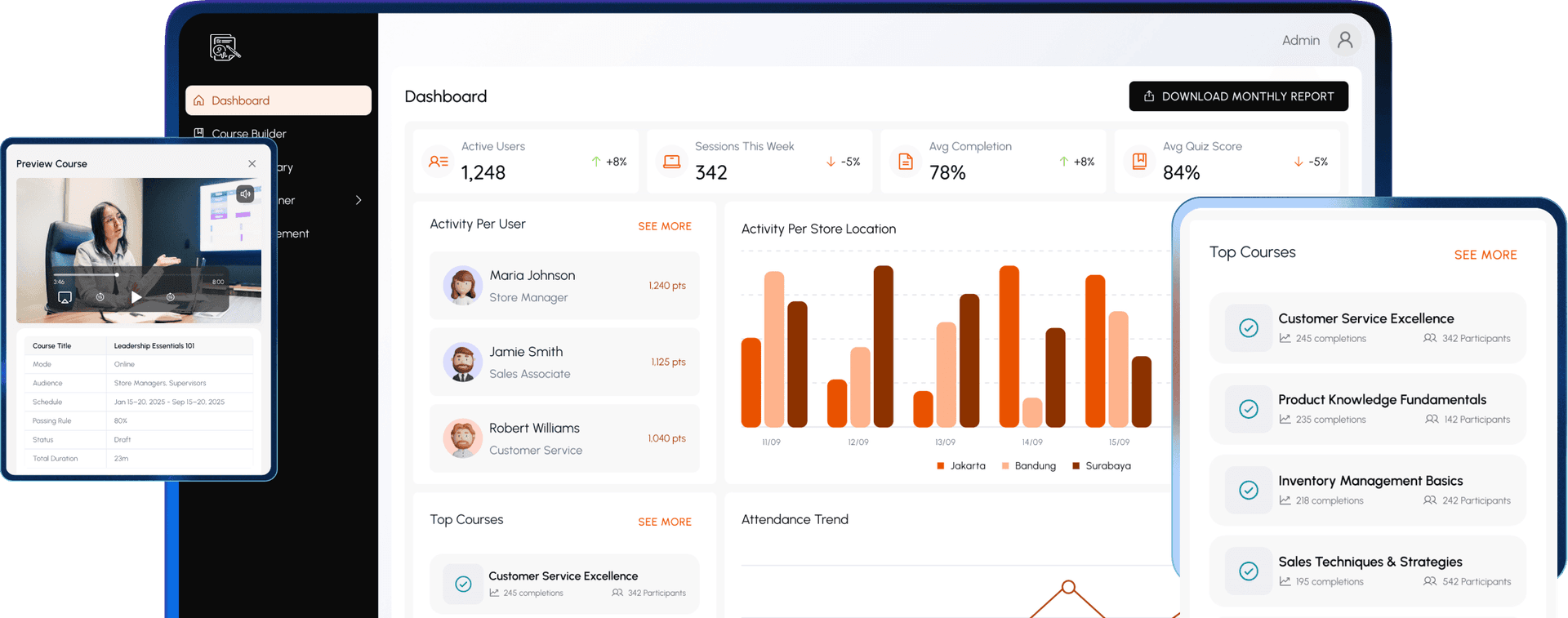
Task: Click check icon for Product Knowledge Fundamentals
Action: point(1249,409)
